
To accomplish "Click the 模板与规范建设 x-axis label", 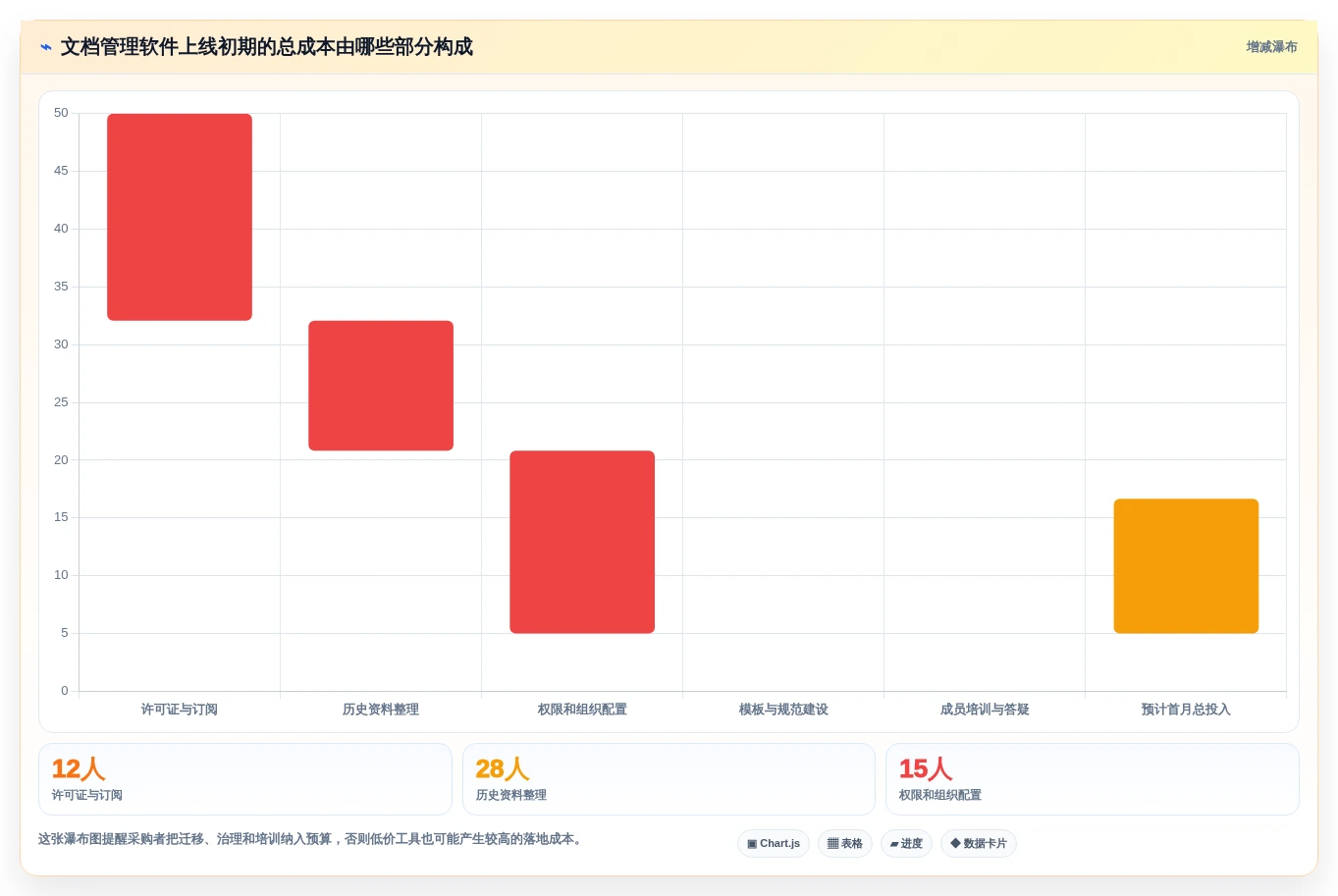I will (x=783, y=710).
